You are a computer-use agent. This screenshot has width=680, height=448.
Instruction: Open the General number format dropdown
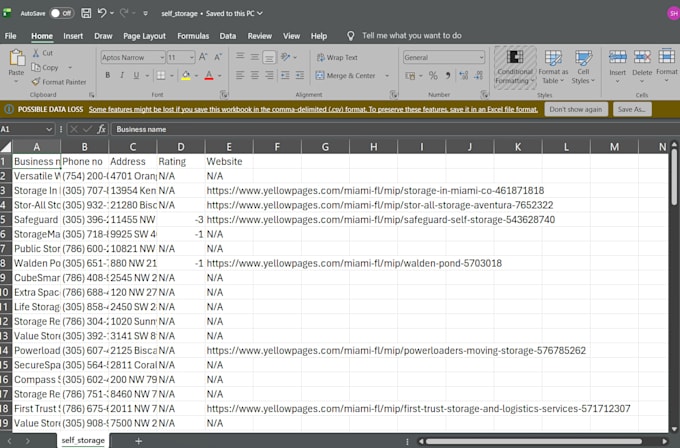(481, 57)
